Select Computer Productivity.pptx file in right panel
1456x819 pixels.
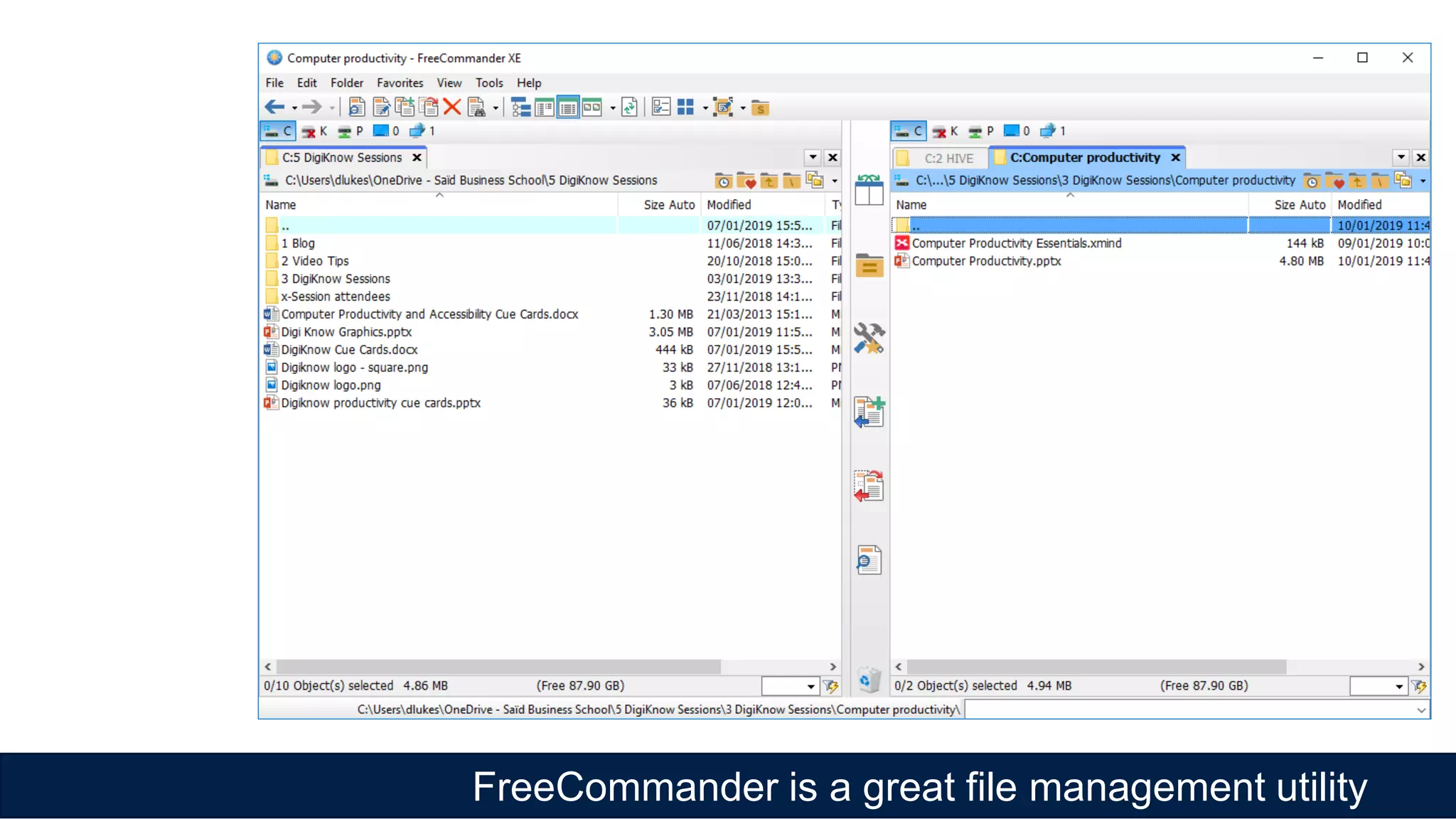[986, 261]
